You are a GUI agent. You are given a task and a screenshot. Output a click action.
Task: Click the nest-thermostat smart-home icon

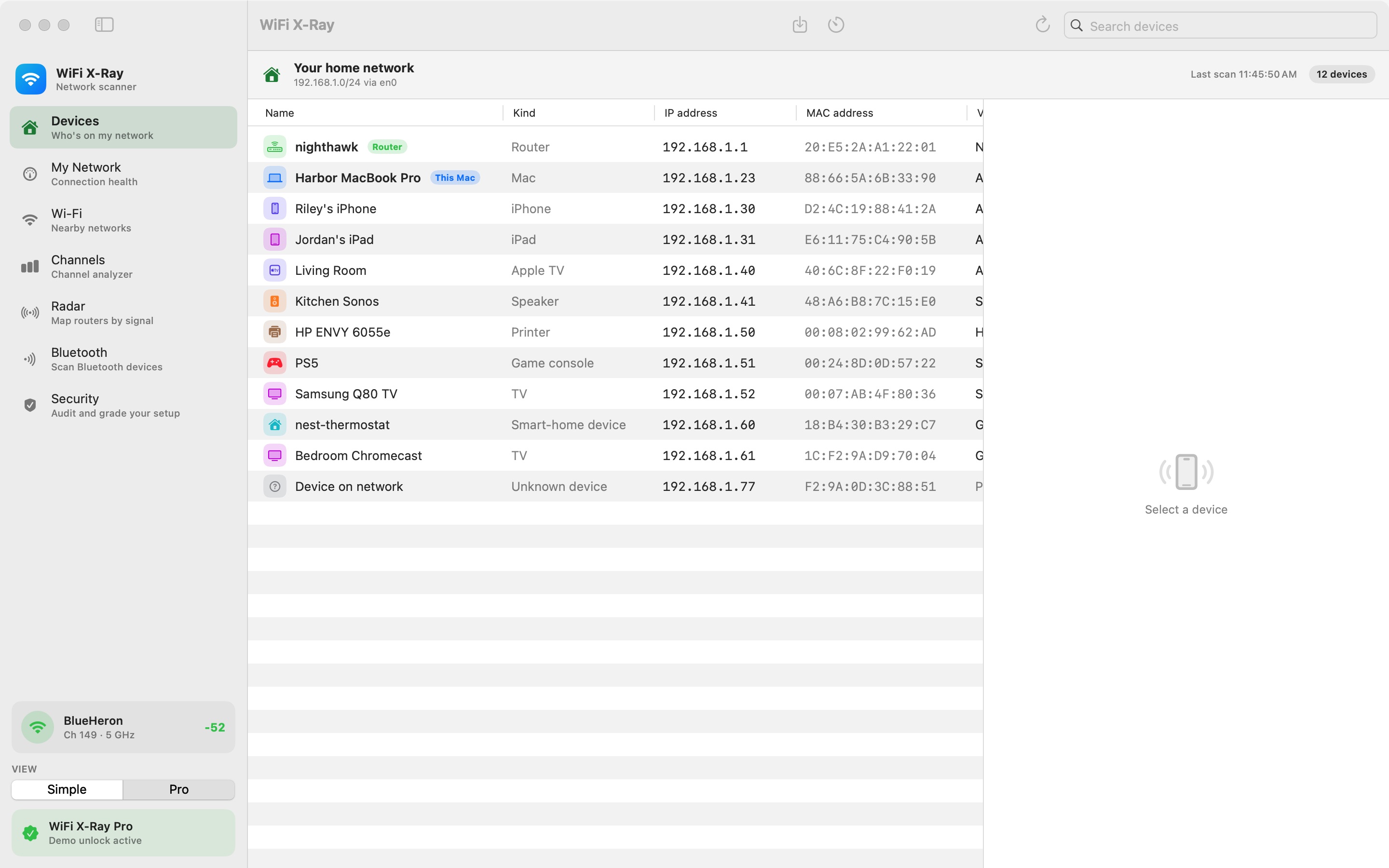pyautogui.click(x=275, y=425)
